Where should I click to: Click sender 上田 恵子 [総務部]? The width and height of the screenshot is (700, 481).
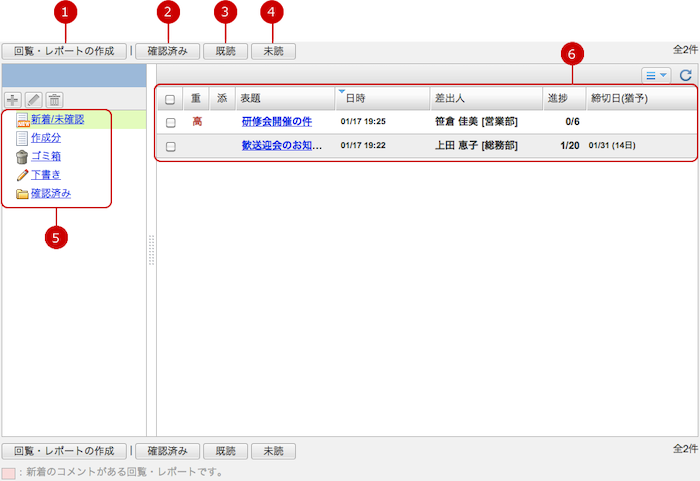point(476,145)
